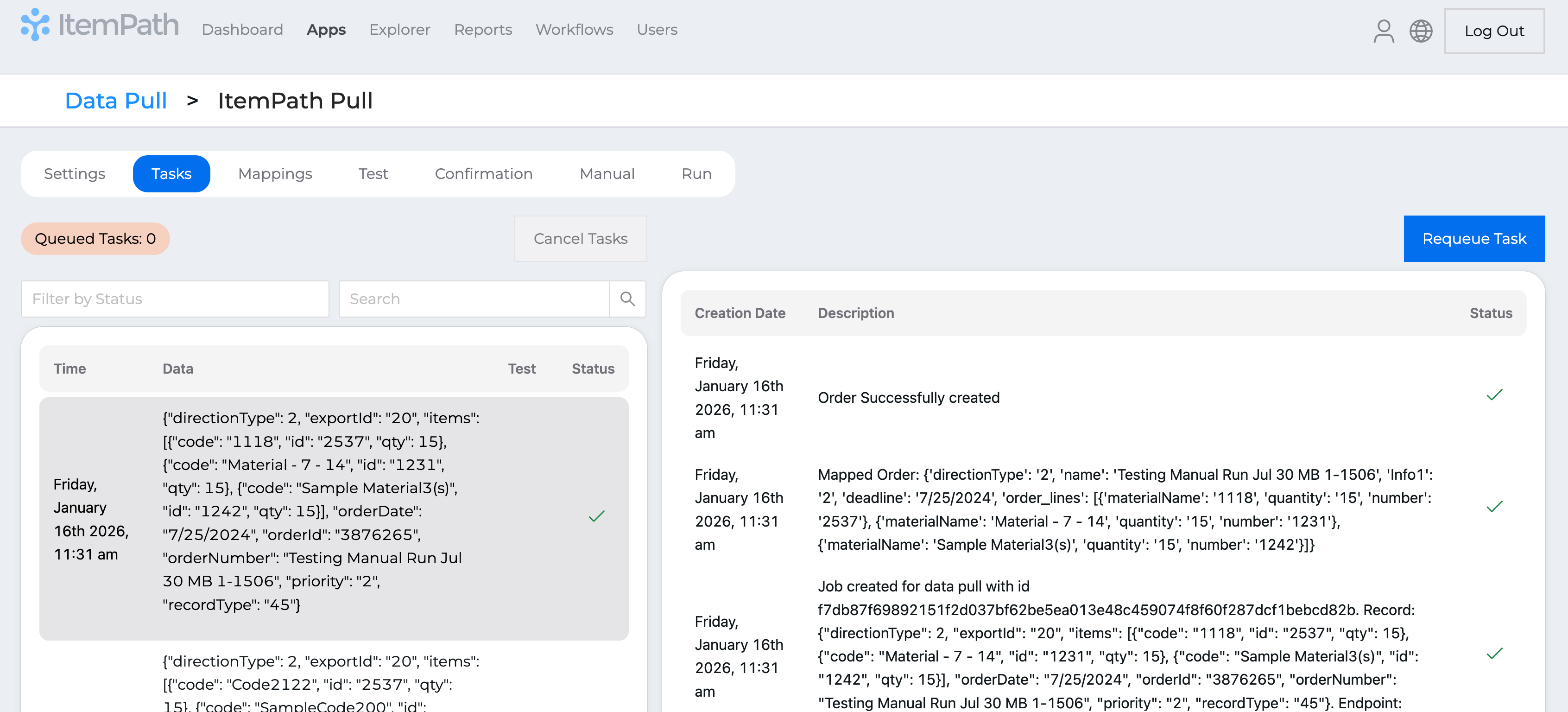
Task: Click checkmark beside Job created entry
Action: coord(1494,654)
